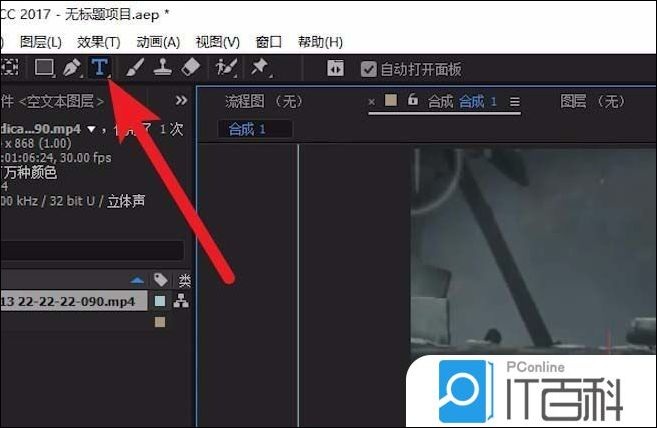
Task: Click the composition viewer preview image
Action: (533, 251)
